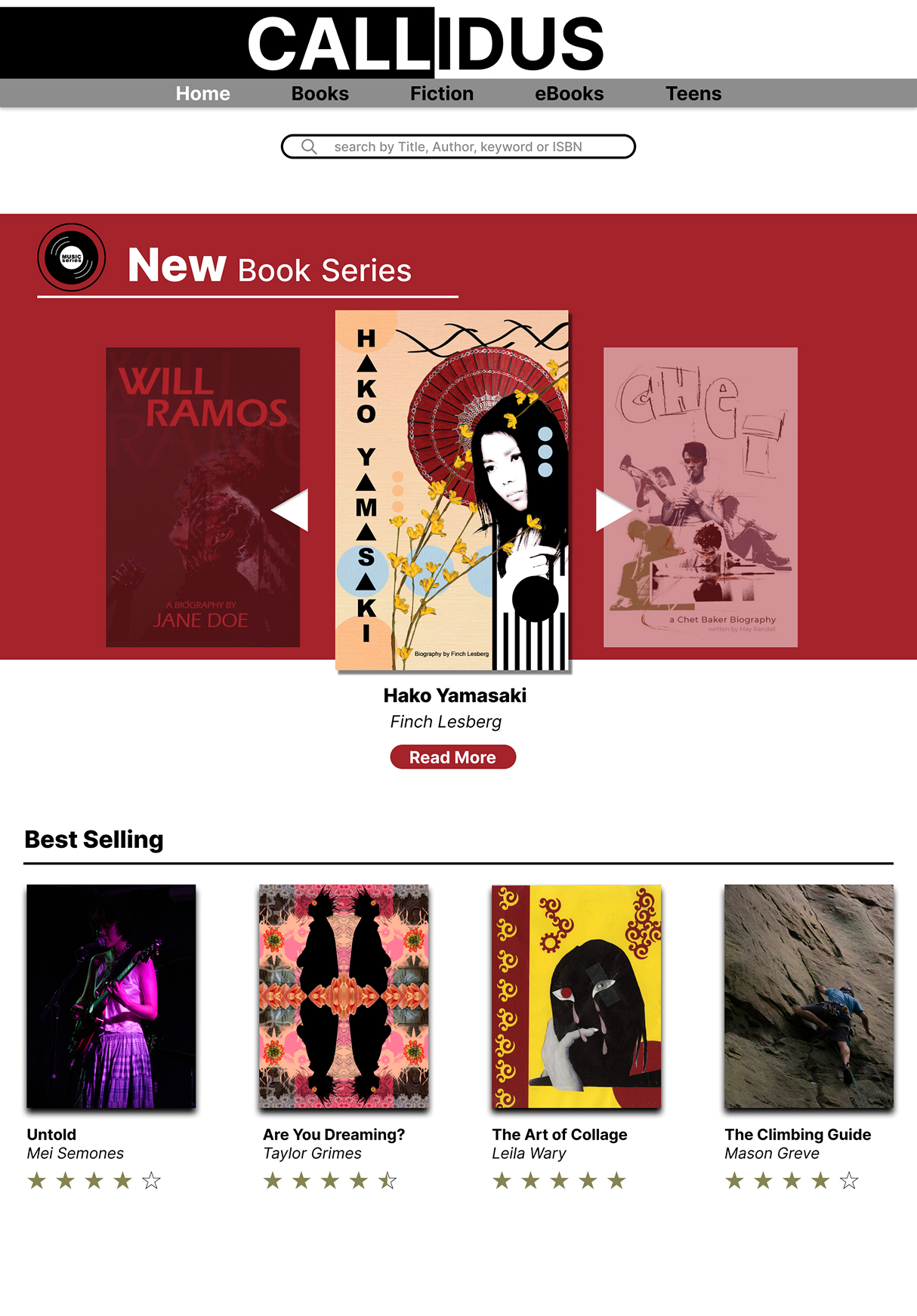Click the Read More button
This screenshot has width=917, height=1316.
pos(453,757)
